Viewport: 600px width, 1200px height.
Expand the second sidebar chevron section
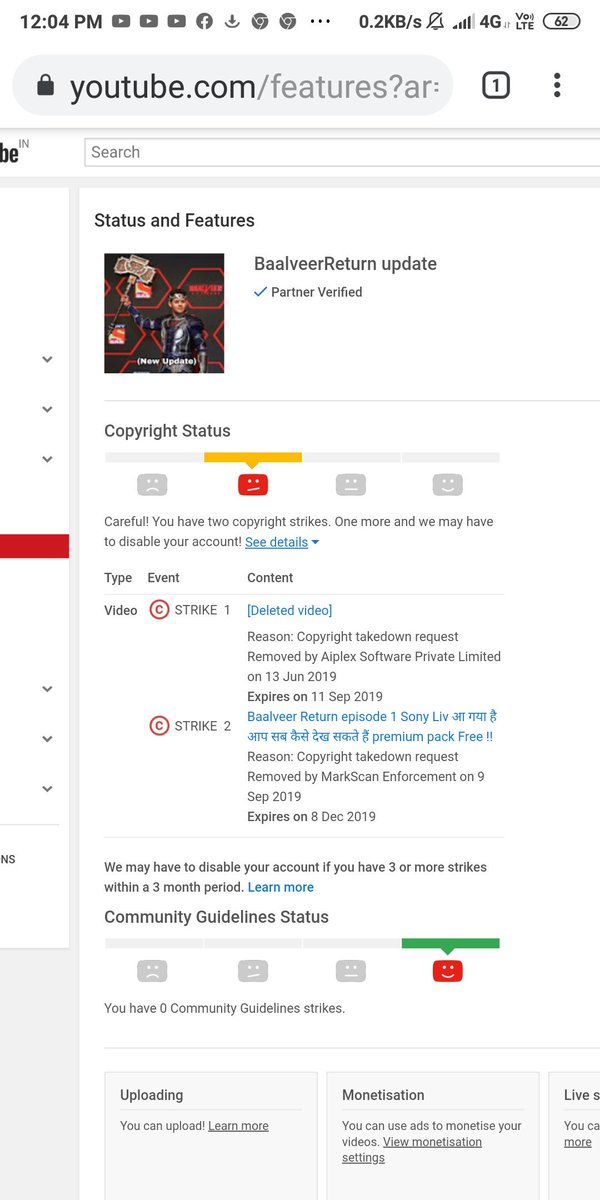point(47,409)
